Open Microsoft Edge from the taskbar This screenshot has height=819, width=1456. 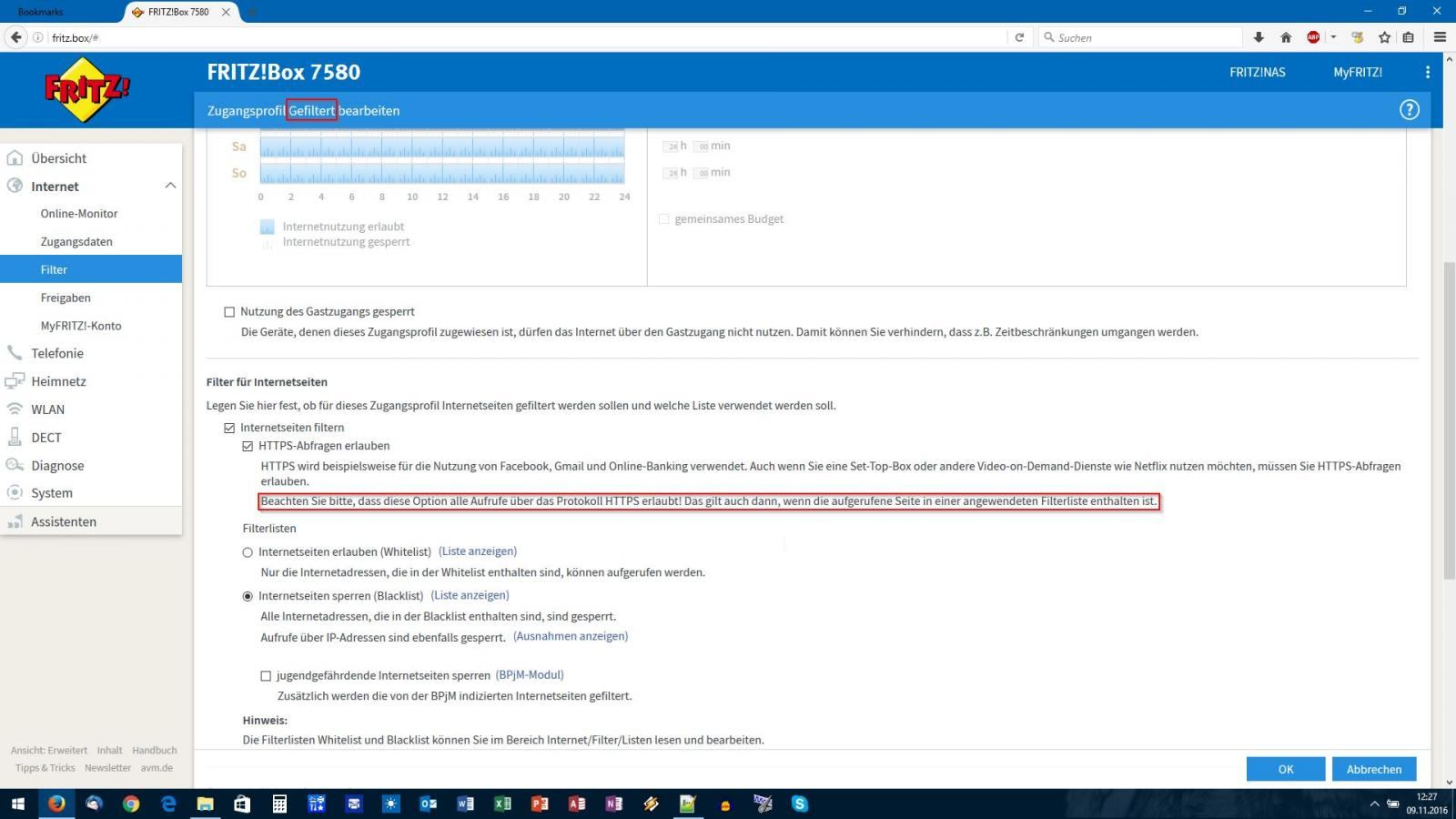[x=168, y=804]
